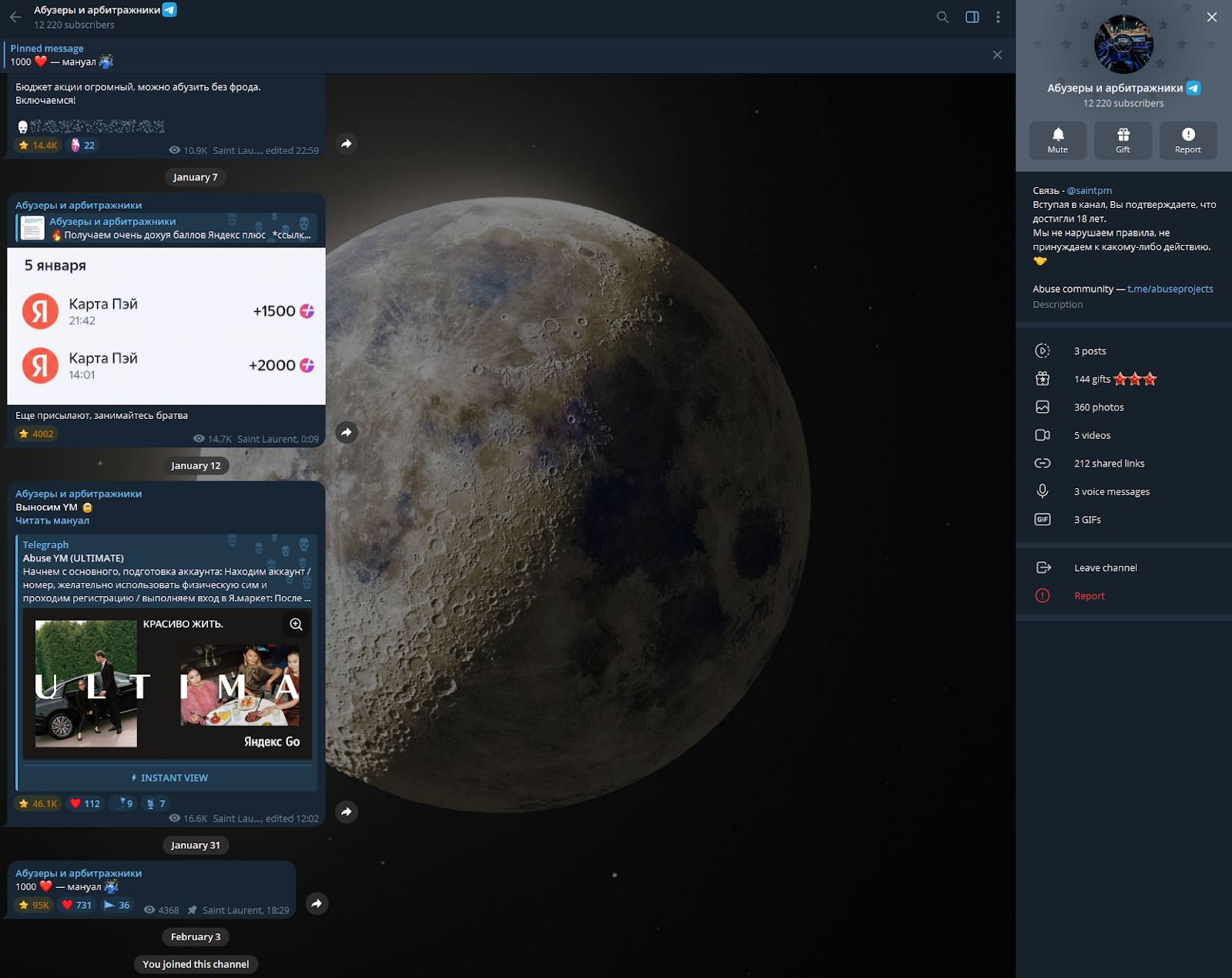Toggle heart reaction with 112 count
Viewport: 1232px width, 978px height.
[x=85, y=803]
